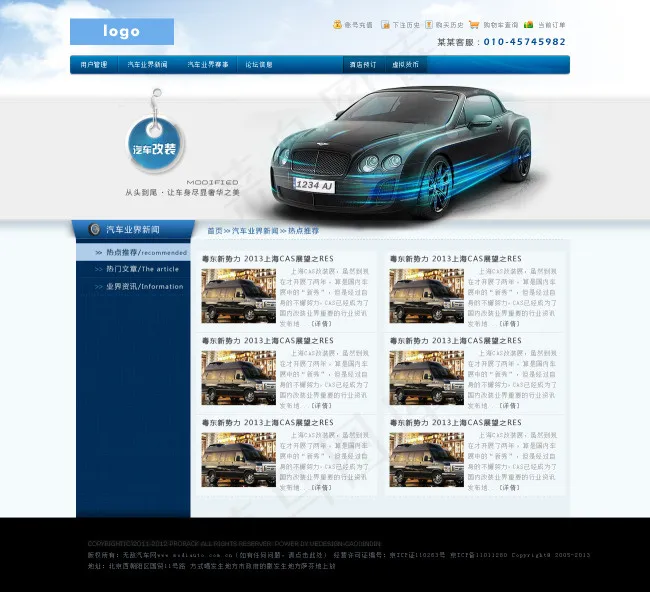The image size is (650, 592).
Task: Click the 下注历史 icon in top bar
Action: [x=385, y=24]
